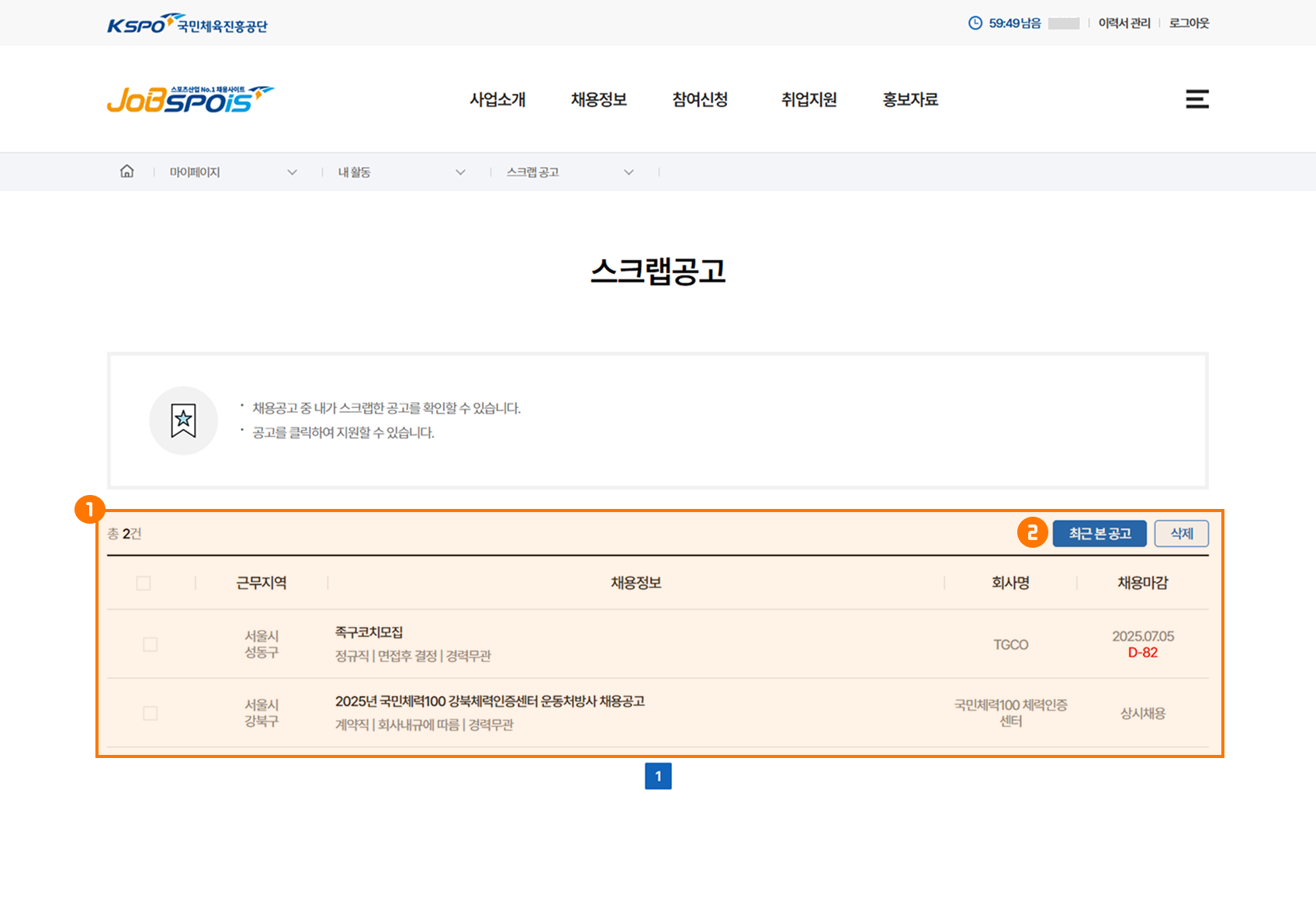Click the 로그아웃 link
1316x907 pixels.
click(1189, 23)
